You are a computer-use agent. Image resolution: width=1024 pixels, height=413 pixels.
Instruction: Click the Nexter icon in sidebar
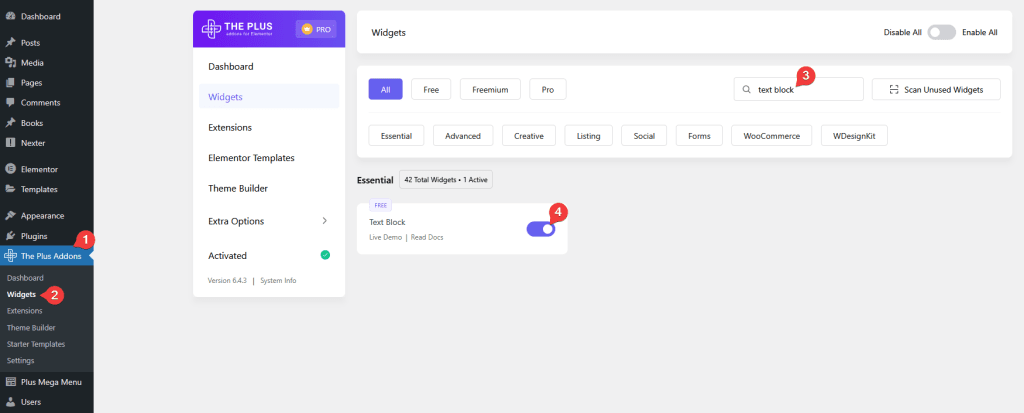click(x=10, y=142)
